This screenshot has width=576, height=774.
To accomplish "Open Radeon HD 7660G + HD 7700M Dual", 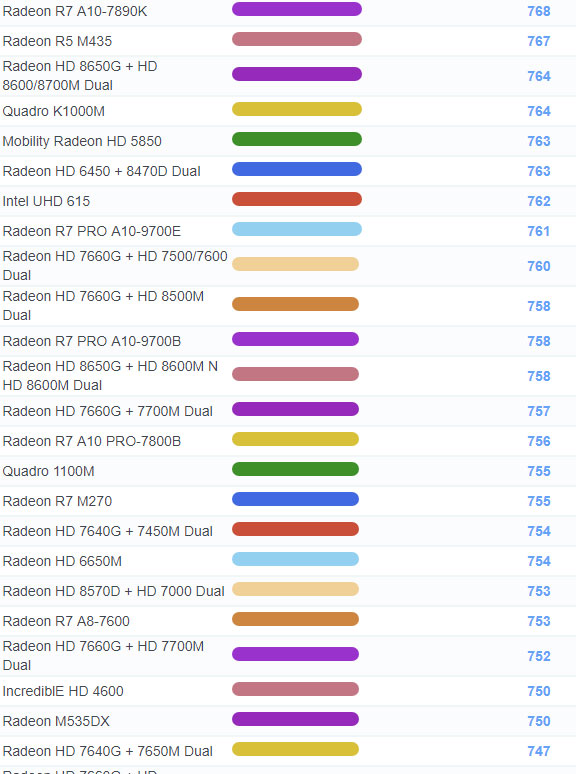I will 103,656.
